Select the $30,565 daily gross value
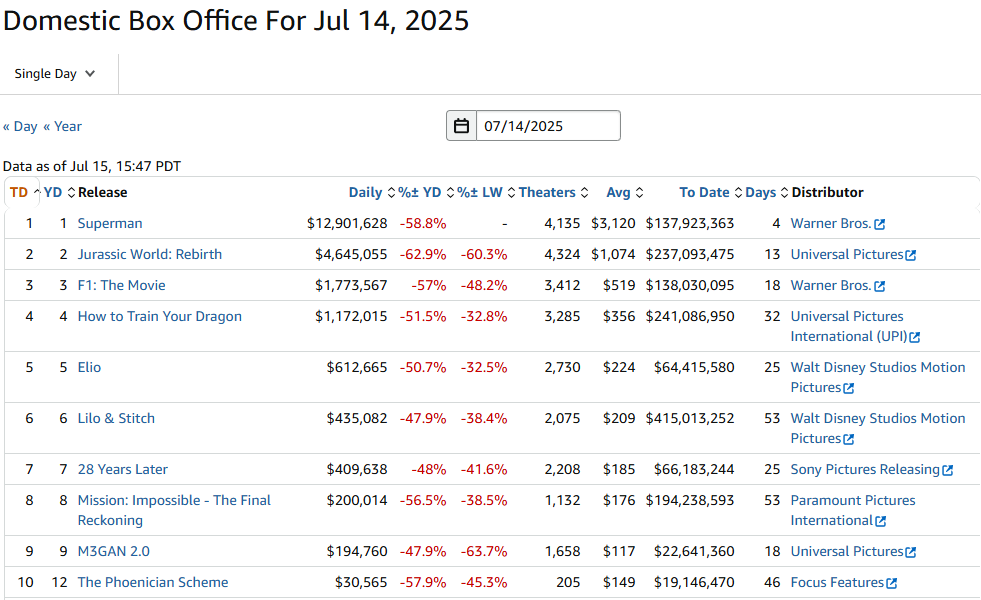This screenshot has height=600, width=981. [361, 582]
